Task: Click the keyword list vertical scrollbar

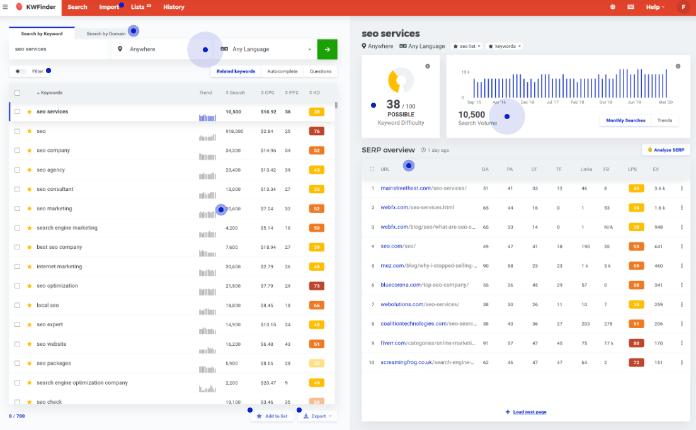Action: pos(336,105)
